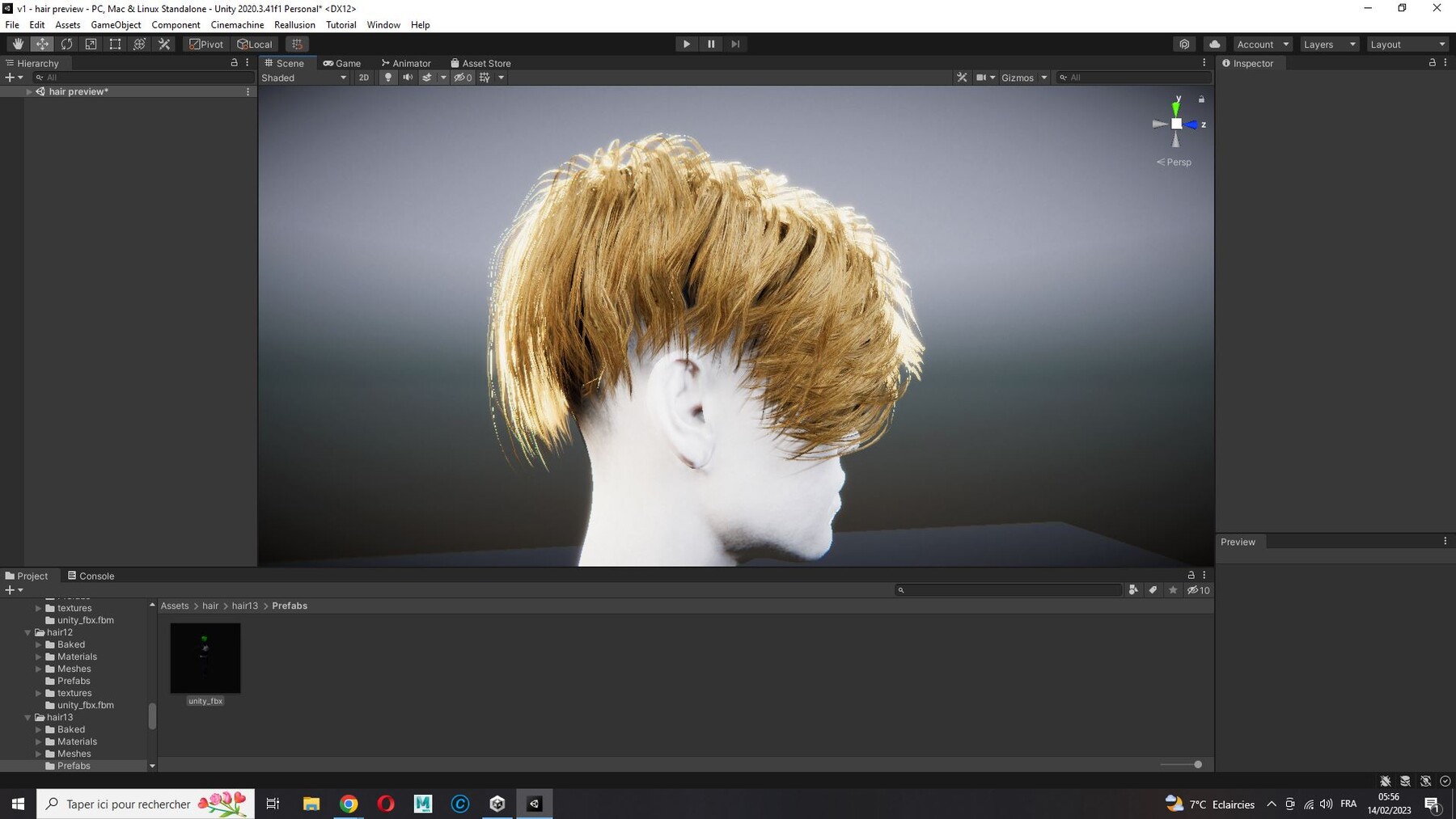The width and height of the screenshot is (1456, 819).
Task: Toggle the Pivot handle position button
Action: coord(206,44)
